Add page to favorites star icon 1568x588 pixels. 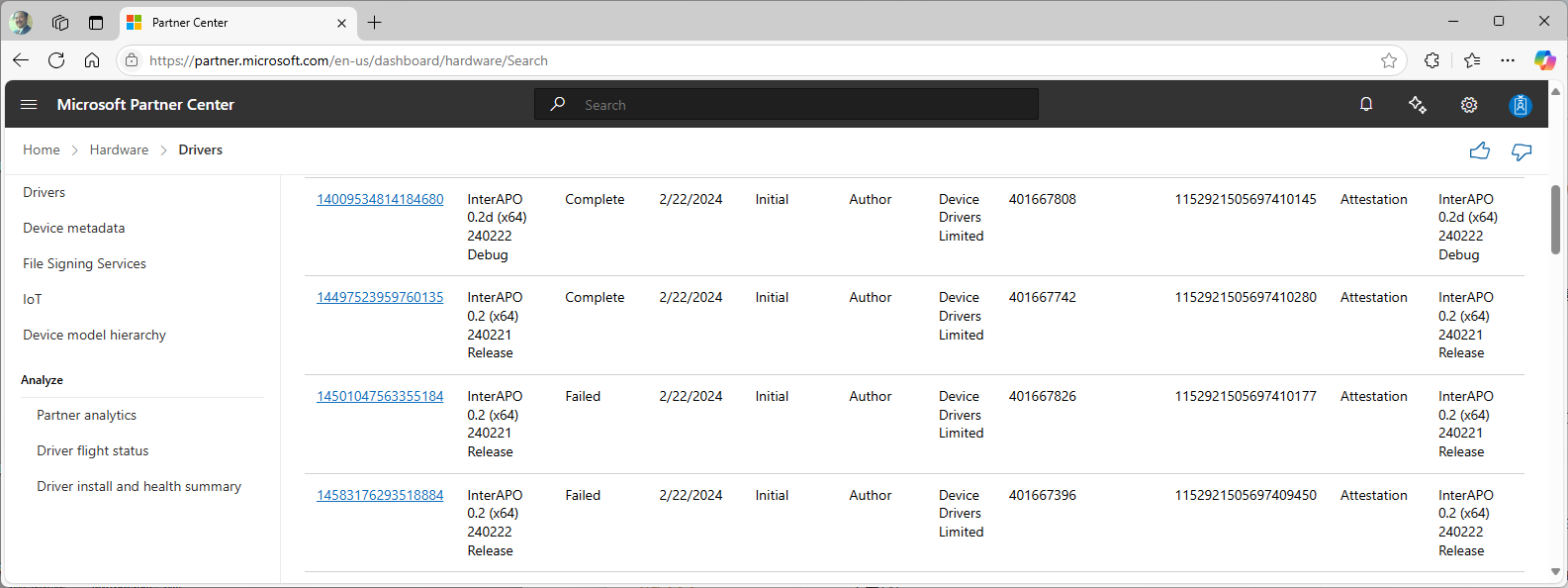pyautogui.click(x=1389, y=60)
